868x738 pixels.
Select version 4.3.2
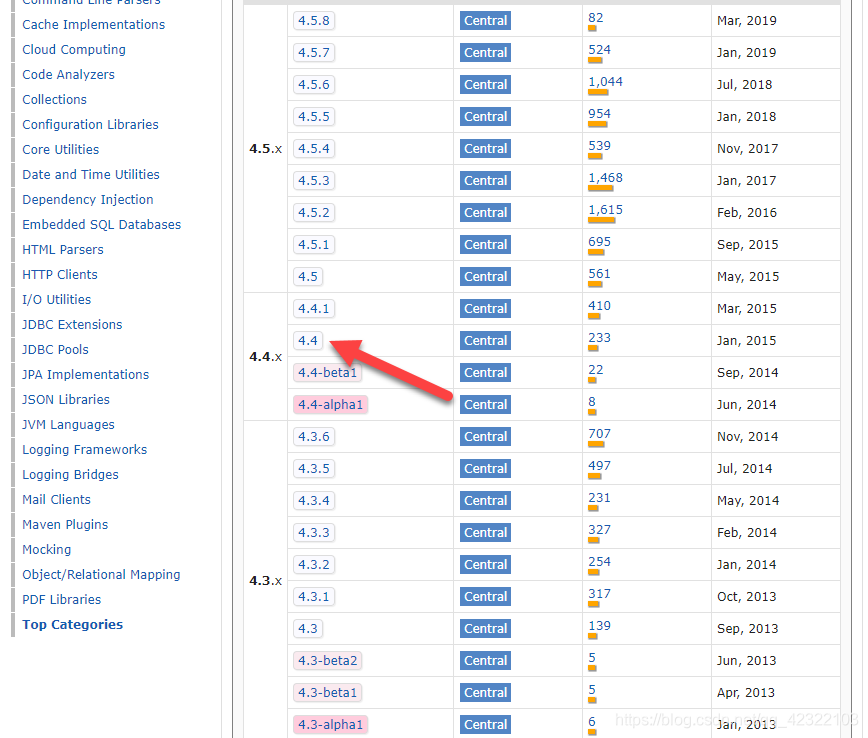click(314, 565)
